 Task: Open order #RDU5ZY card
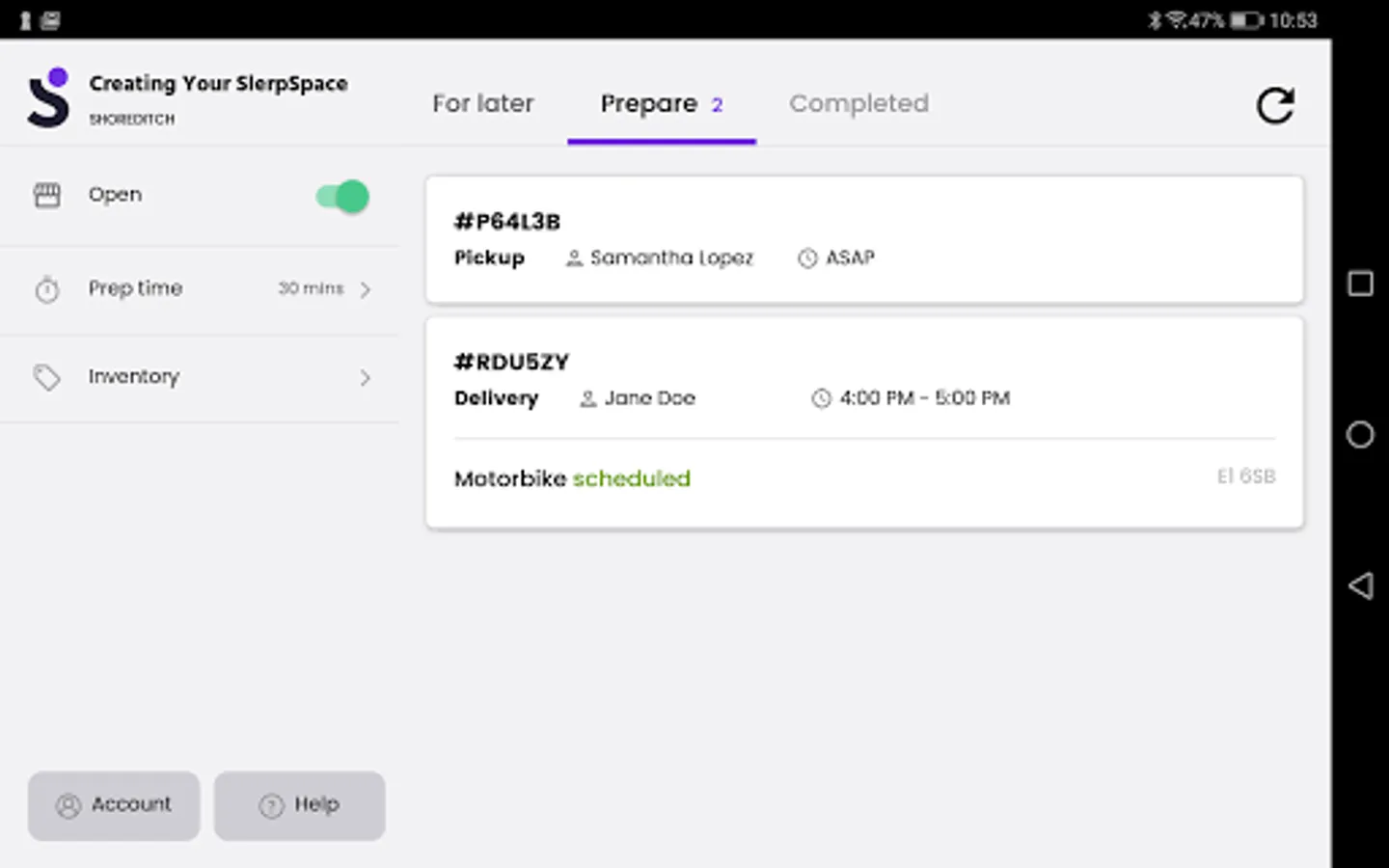864,422
